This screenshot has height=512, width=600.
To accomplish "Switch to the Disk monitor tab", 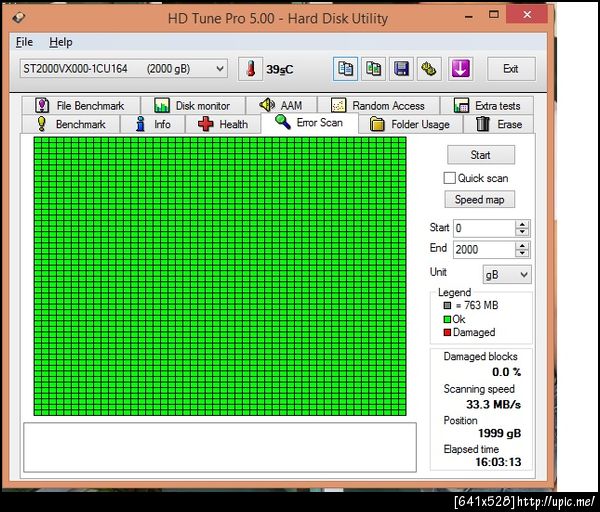I will click(193, 105).
